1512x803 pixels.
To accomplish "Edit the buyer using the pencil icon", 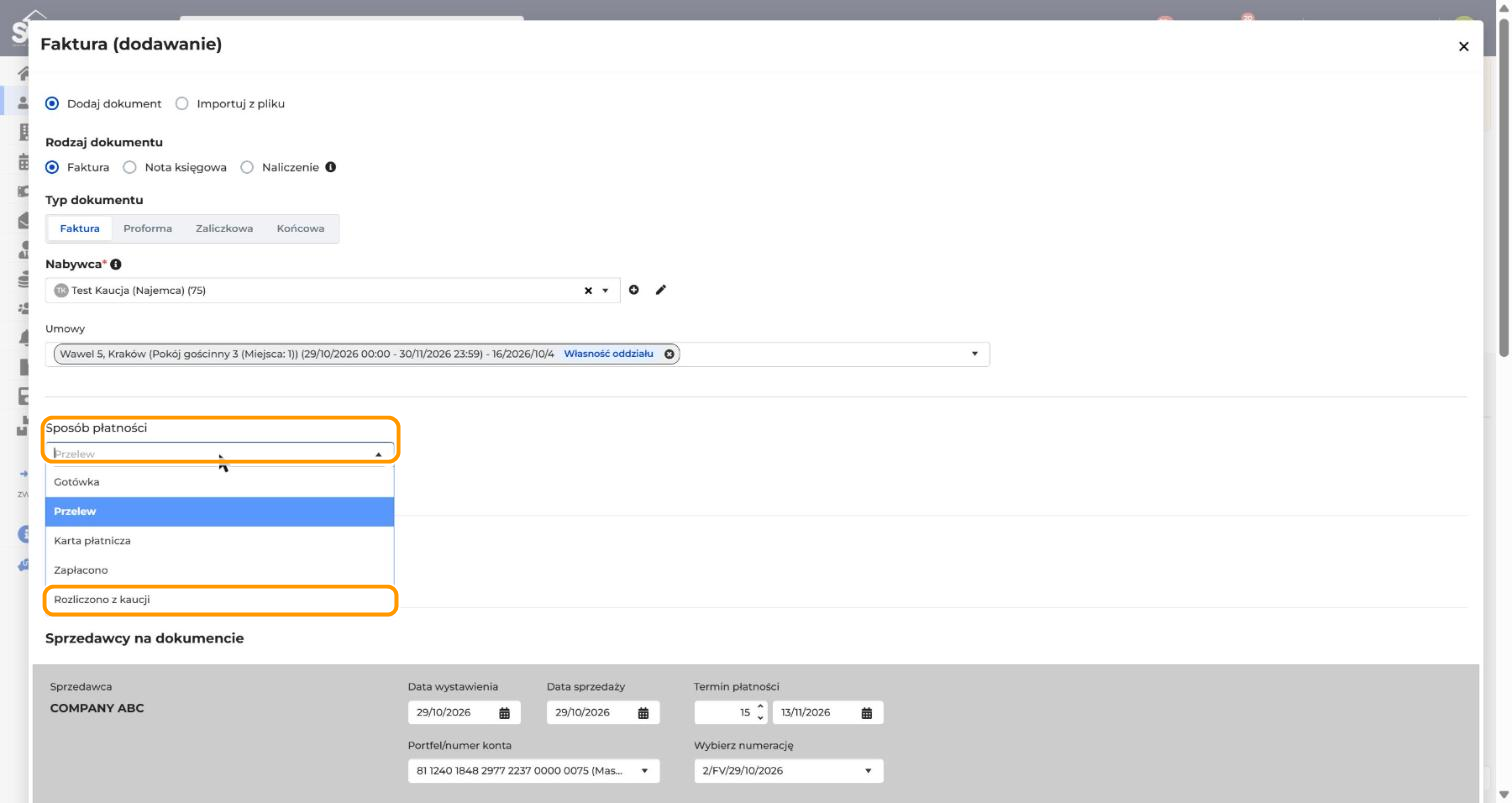I will (660, 290).
